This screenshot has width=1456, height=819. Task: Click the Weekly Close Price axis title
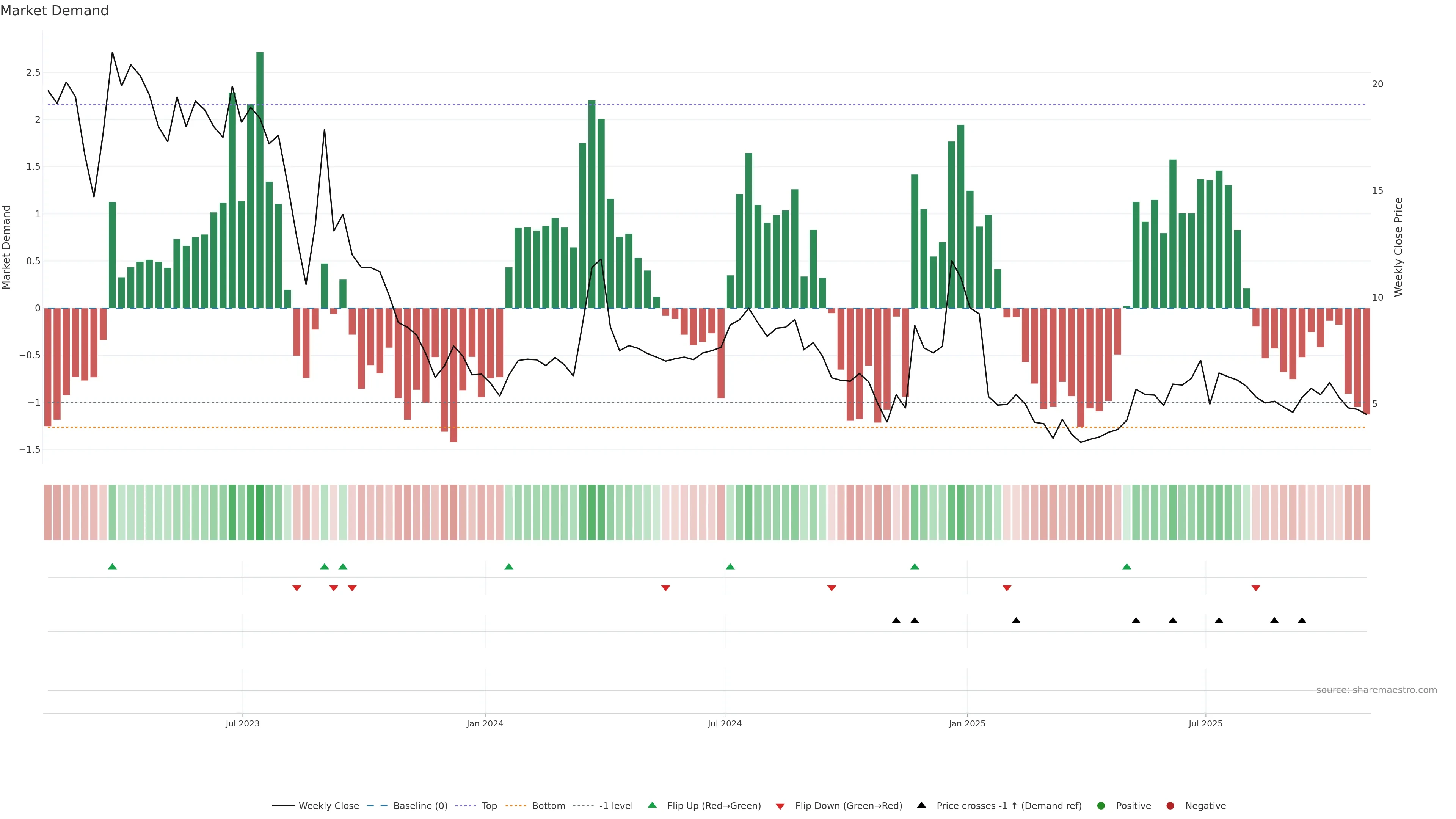pos(1398,247)
